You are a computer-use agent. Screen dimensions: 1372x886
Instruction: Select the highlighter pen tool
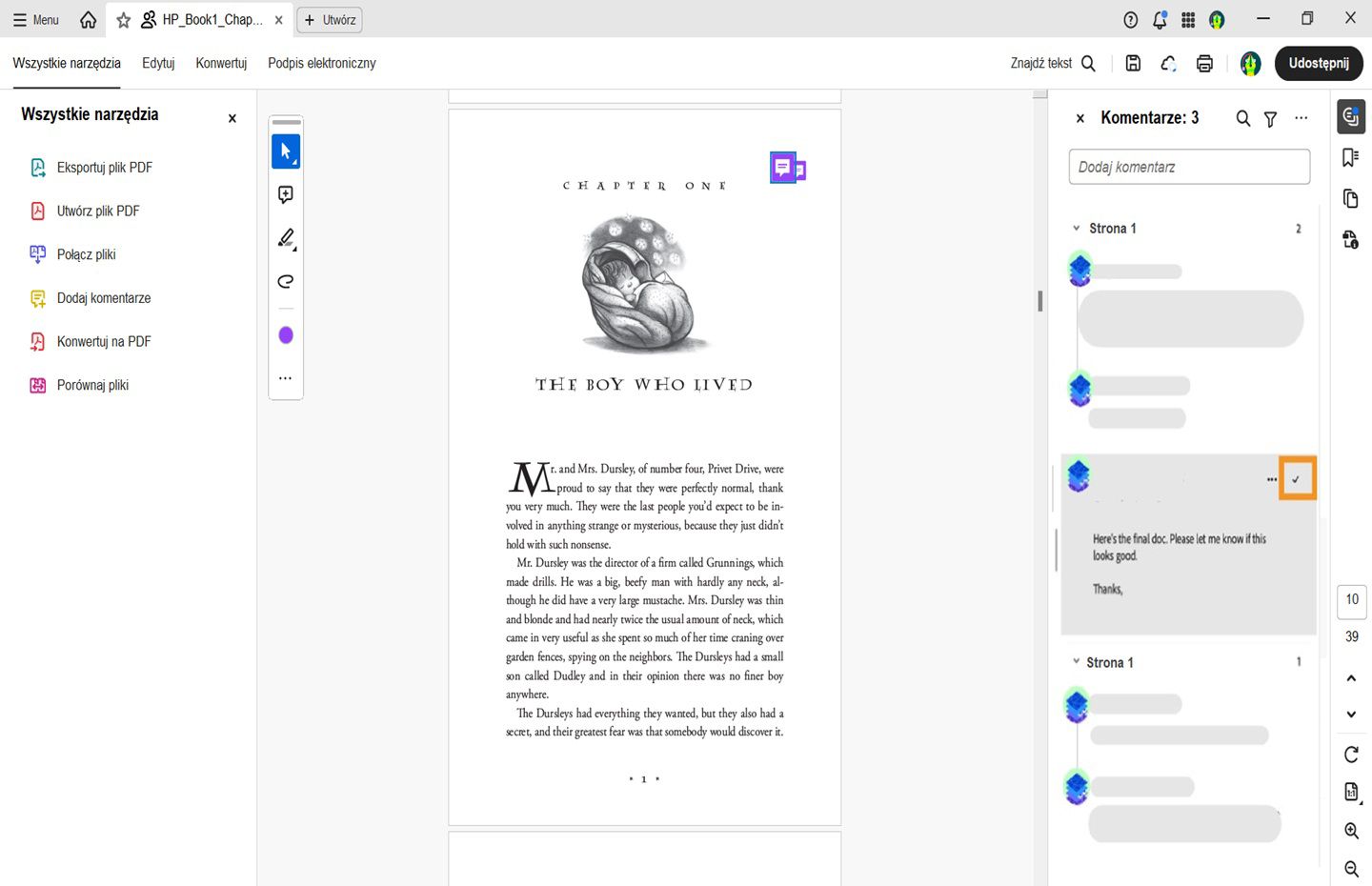[286, 238]
